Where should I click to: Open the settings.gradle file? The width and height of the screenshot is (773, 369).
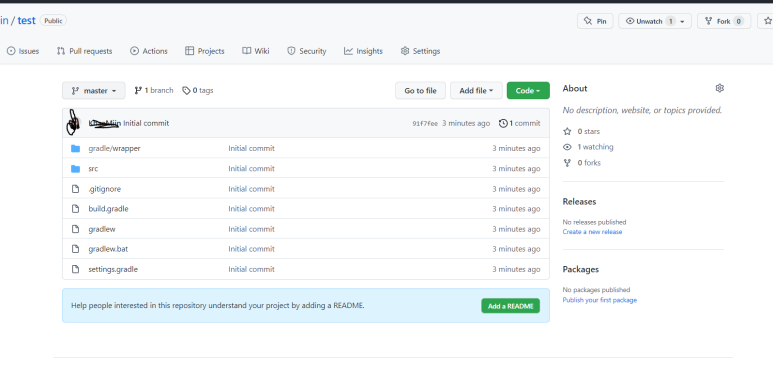pyautogui.click(x=113, y=269)
